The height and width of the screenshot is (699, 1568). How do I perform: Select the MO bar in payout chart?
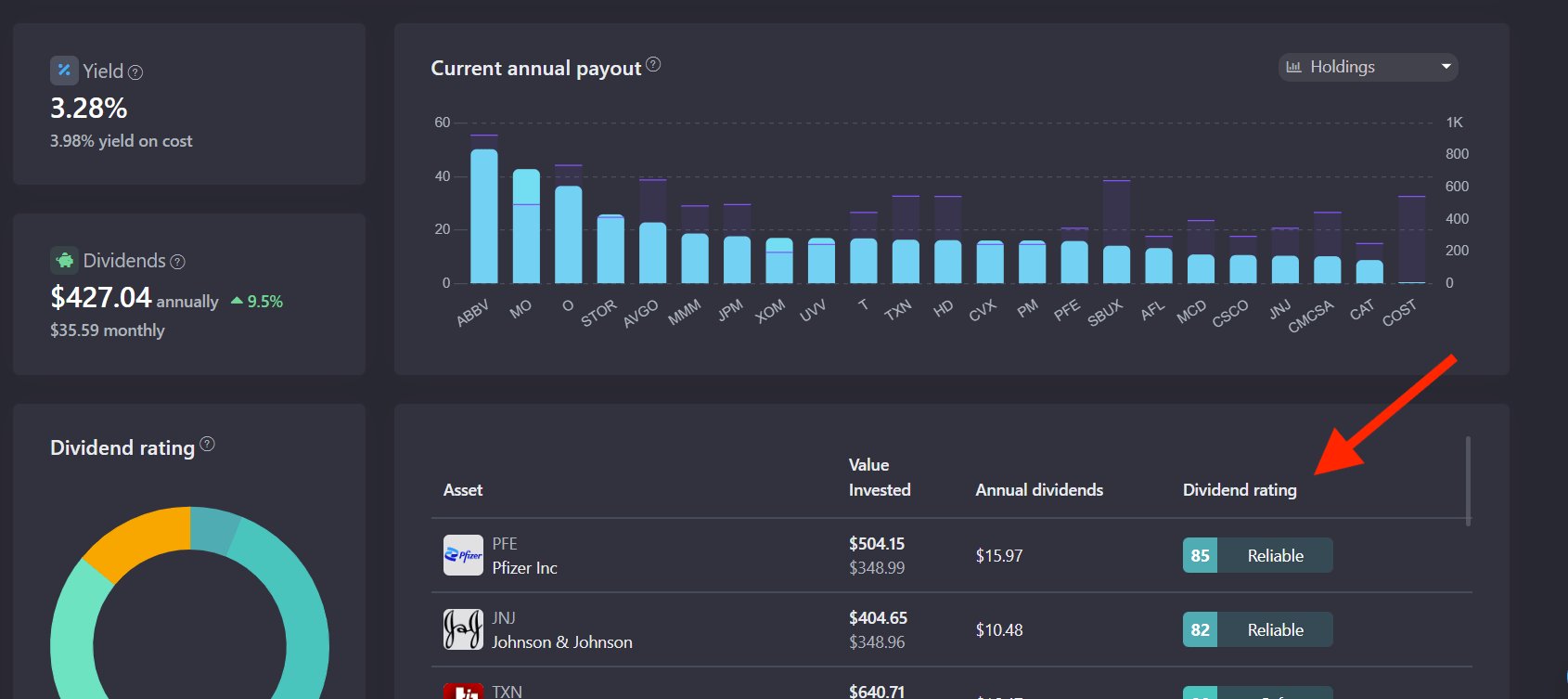pyautogui.click(x=526, y=226)
